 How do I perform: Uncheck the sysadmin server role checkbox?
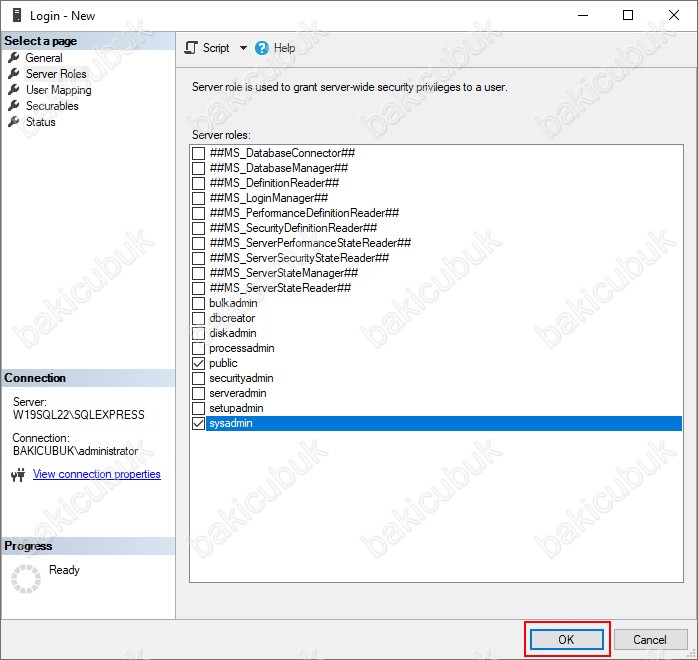[198, 424]
